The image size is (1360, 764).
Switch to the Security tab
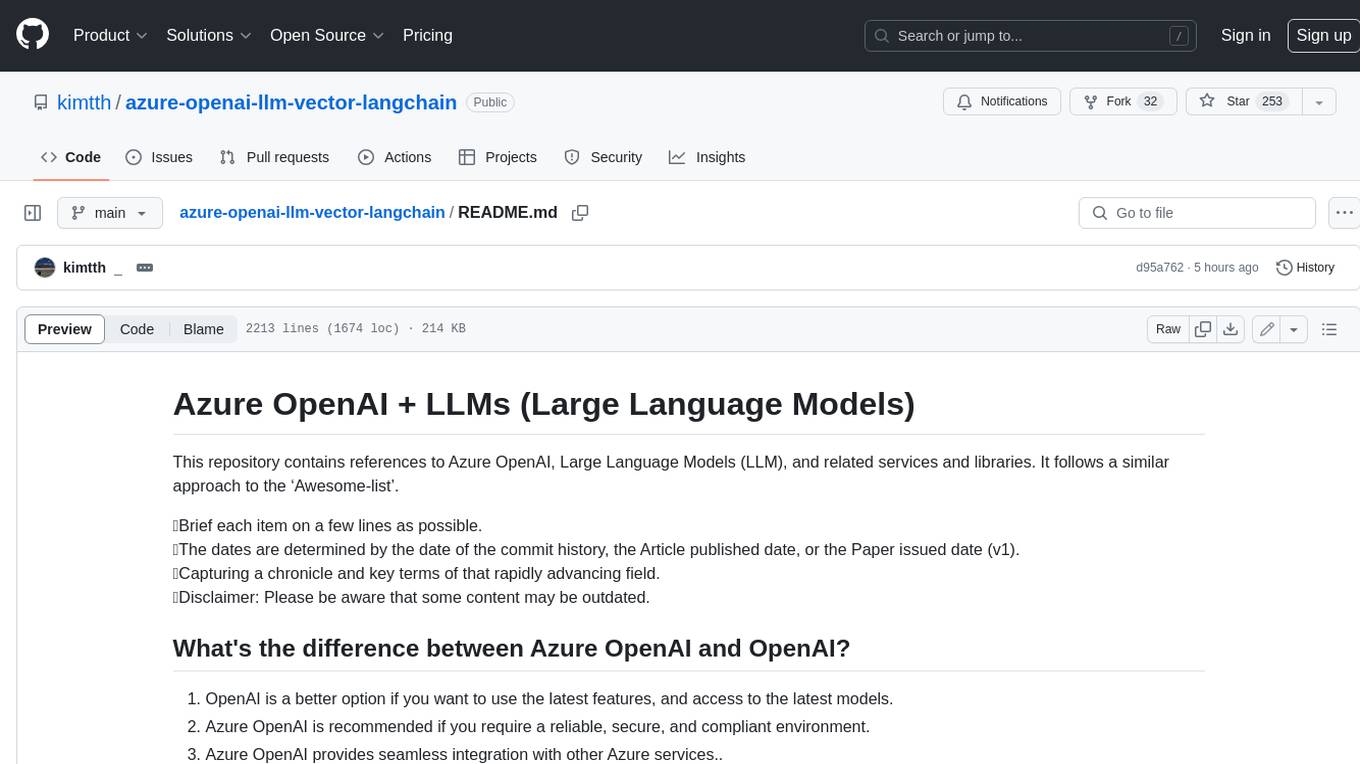603,157
